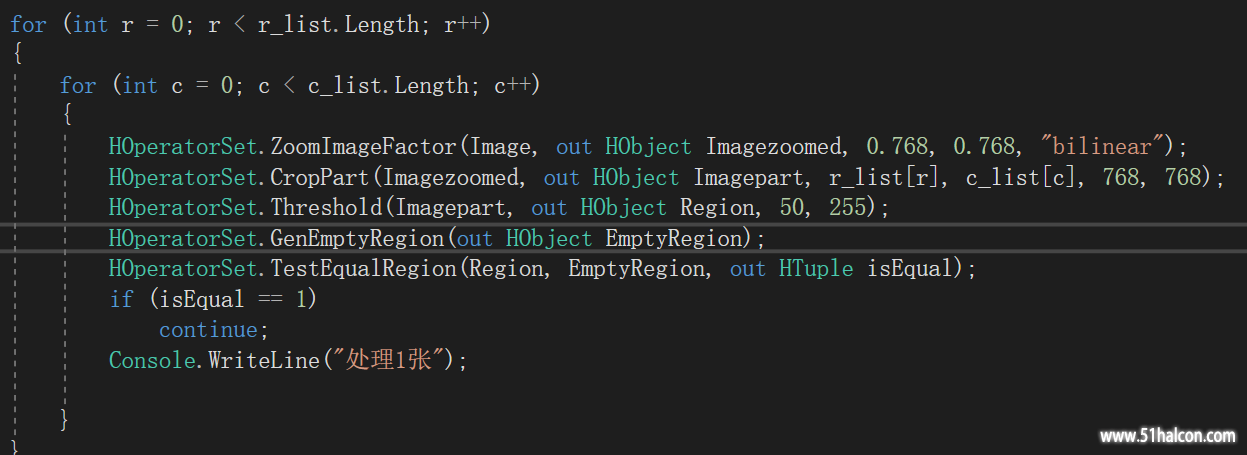1247x455 pixels.
Task: Click the GenEmptyRegion method name
Action: tap(356, 239)
